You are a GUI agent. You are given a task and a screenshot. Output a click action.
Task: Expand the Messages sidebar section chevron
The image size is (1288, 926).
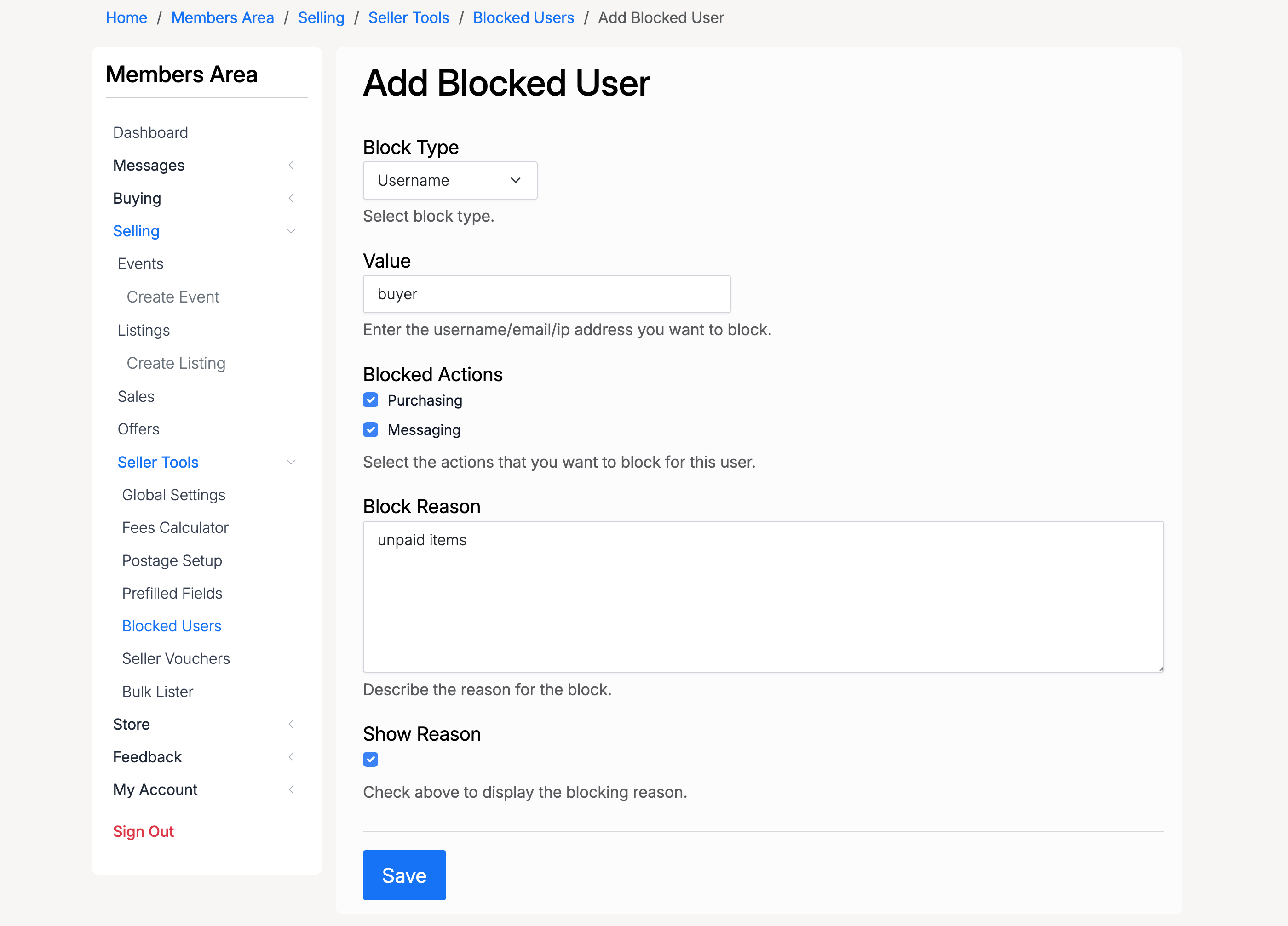[x=291, y=165]
